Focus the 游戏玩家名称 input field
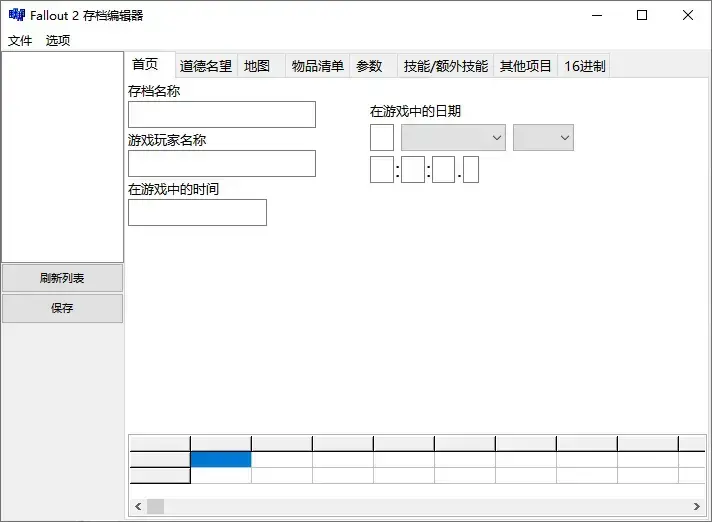The height and width of the screenshot is (522, 712). 222,163
